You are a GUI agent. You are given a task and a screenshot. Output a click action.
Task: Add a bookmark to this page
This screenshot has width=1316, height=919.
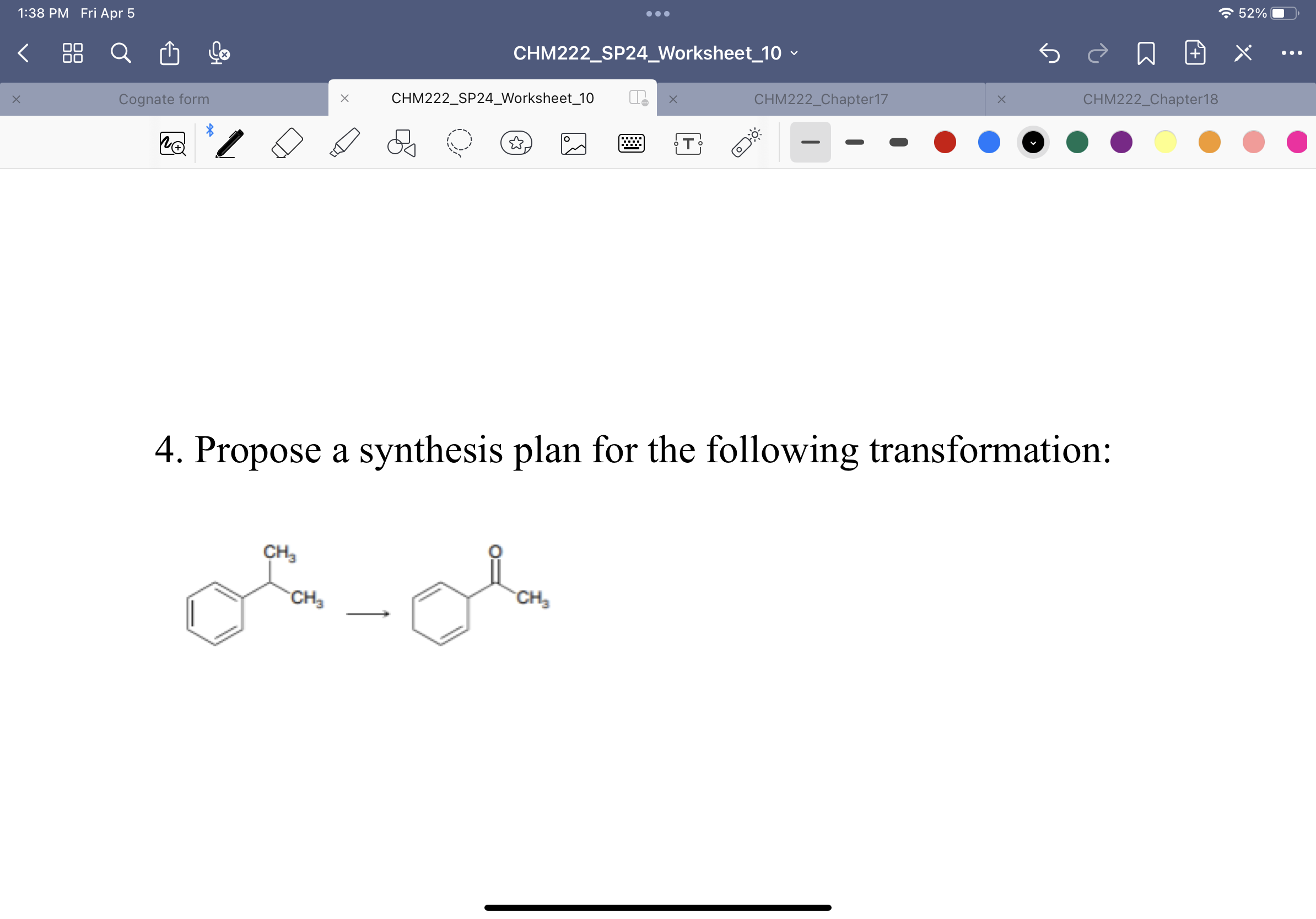1145,53
